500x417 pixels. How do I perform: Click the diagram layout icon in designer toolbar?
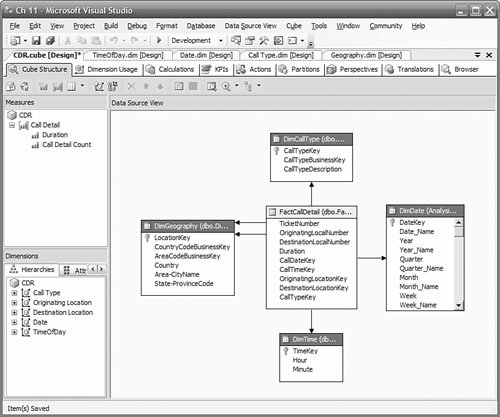248,87
